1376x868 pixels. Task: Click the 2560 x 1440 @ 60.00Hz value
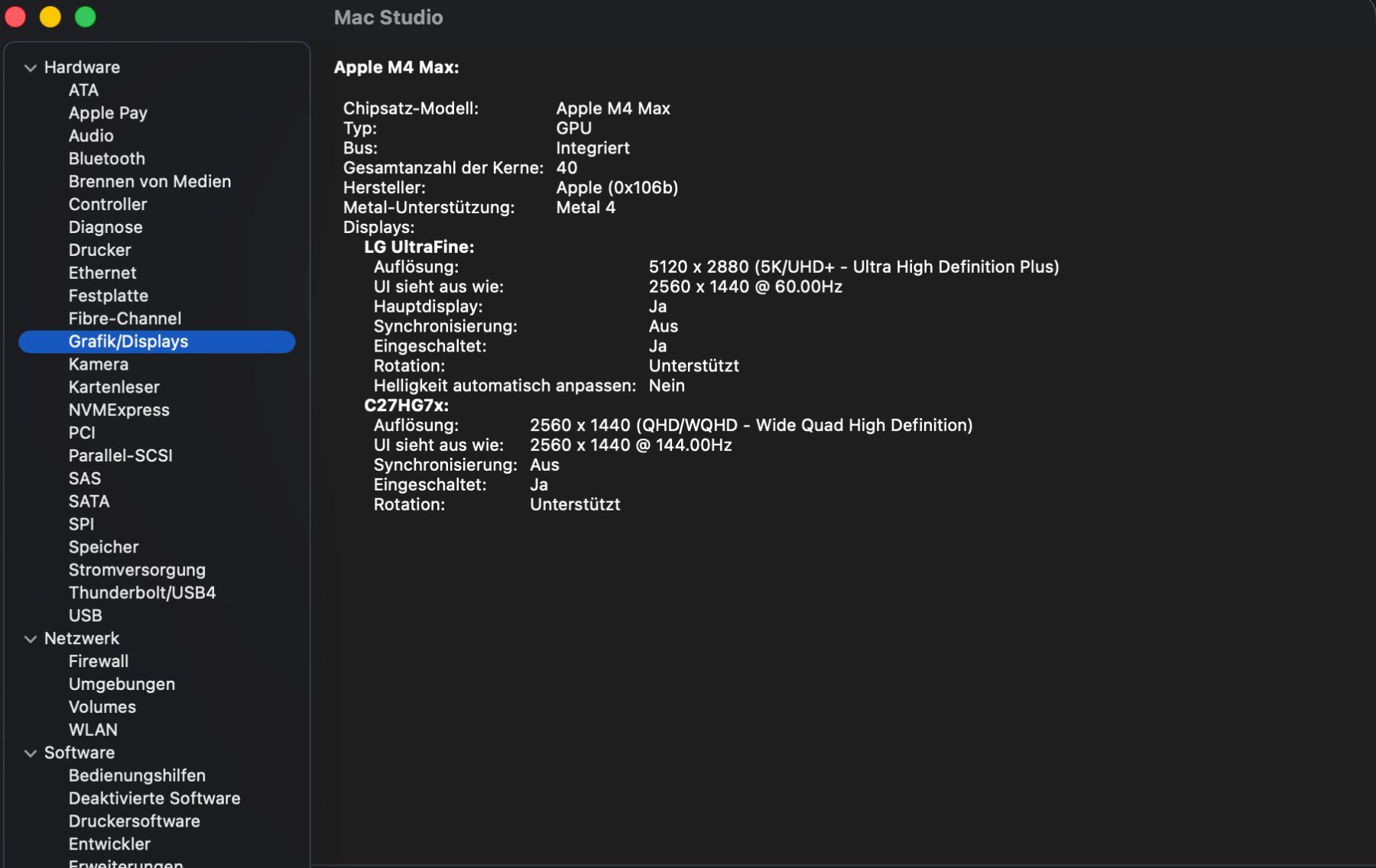point(745,287)
